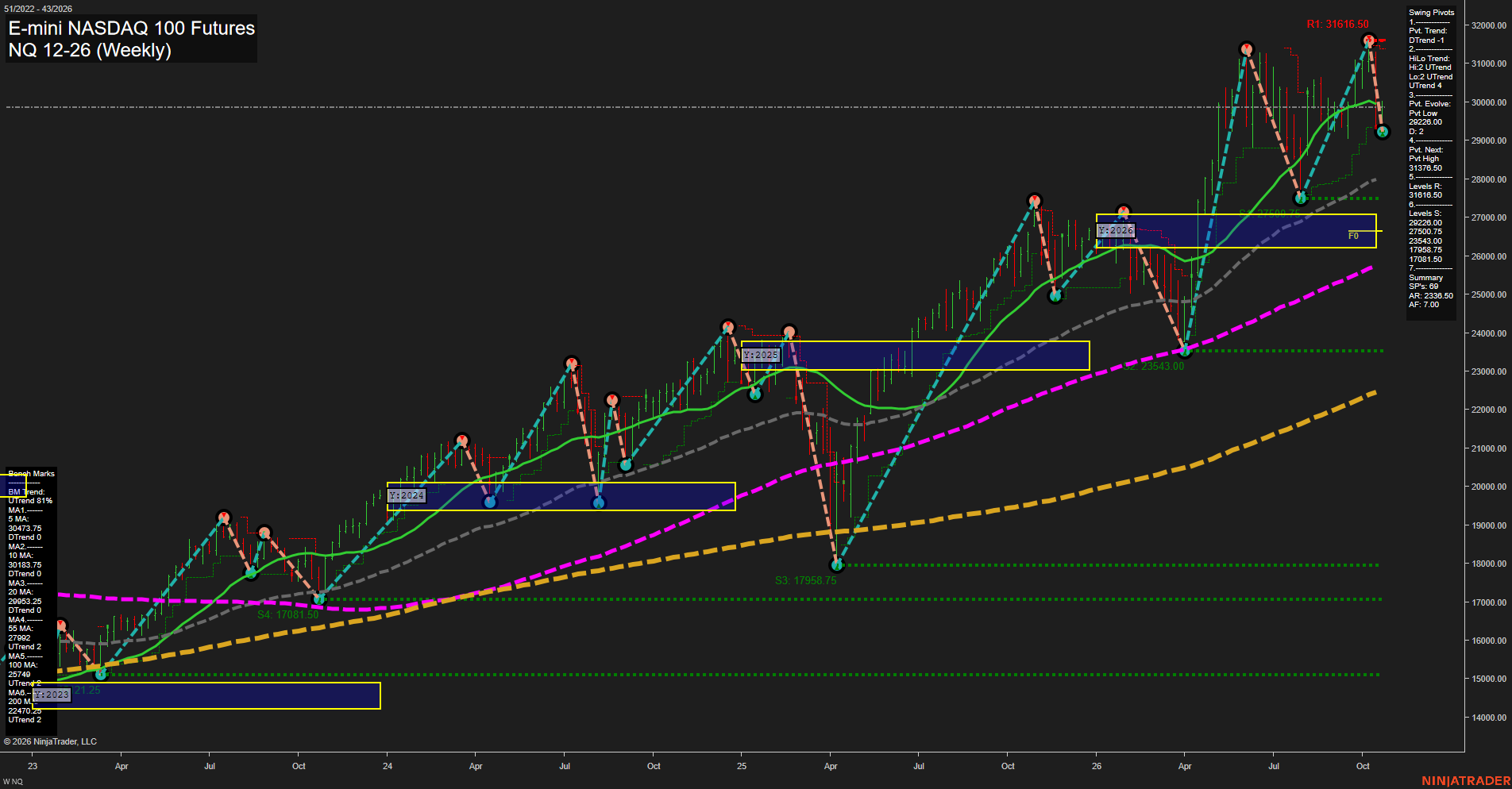Click the 51/2022 - 43/2026 date range label
This screenshot has height=789, width=1512.
pyautogui.click(x=38, y=9)
